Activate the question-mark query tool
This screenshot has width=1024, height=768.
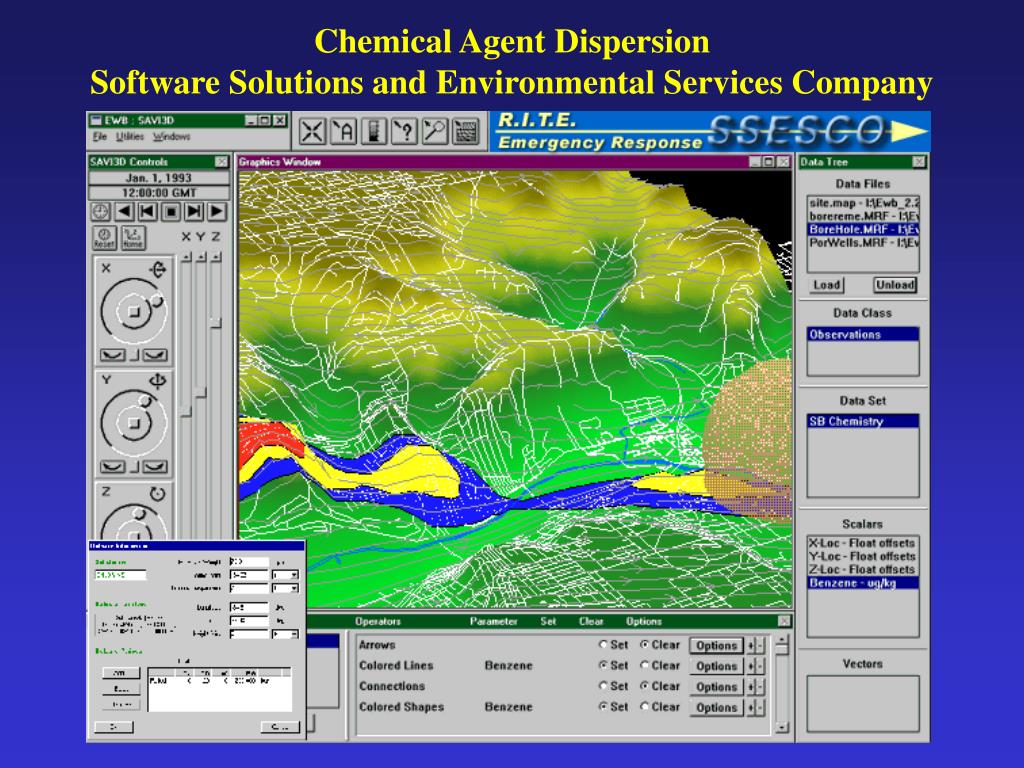404,131
